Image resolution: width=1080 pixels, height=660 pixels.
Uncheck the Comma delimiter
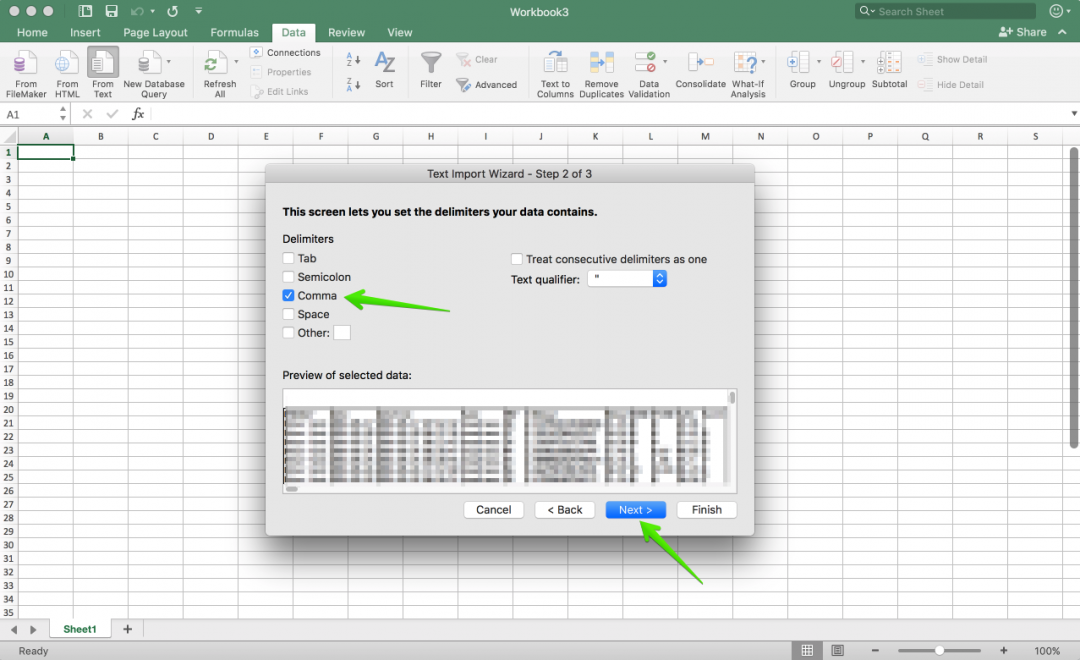[x=289, y=295]
